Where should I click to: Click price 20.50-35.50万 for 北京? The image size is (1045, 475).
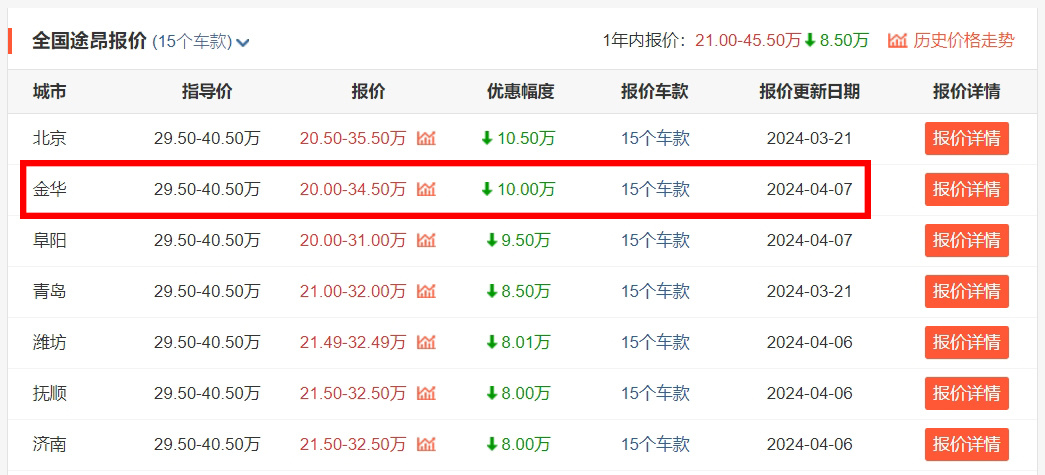(353, 139)
